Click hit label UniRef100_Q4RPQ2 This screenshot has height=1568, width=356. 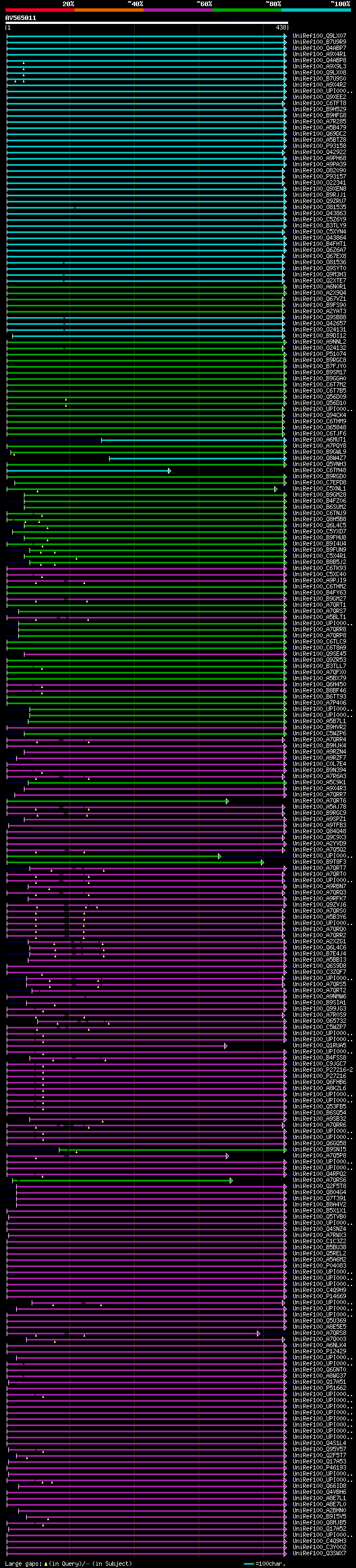click(x=319, y=1174)
